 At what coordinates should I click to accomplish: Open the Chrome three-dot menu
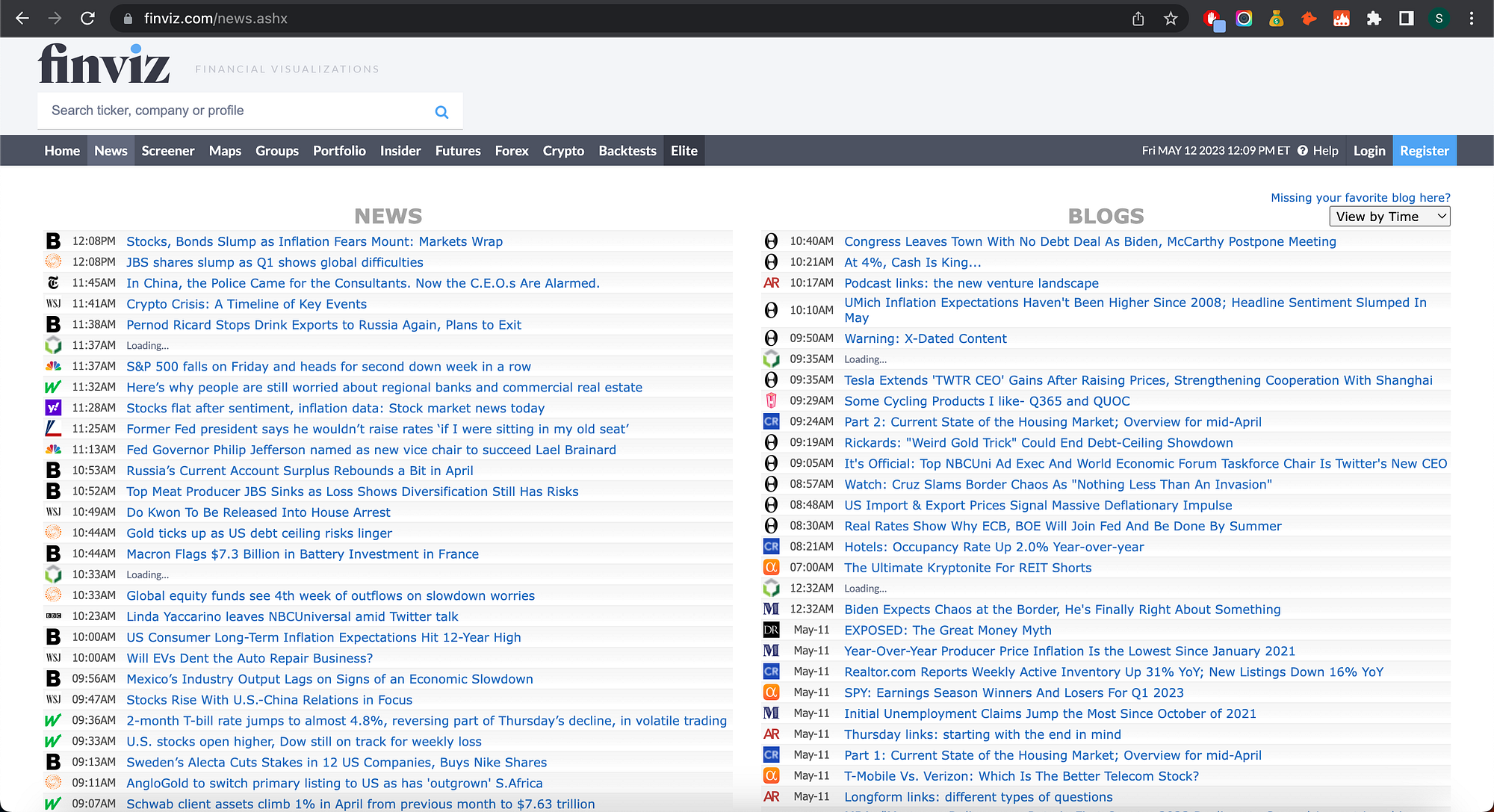point(1472,19)
